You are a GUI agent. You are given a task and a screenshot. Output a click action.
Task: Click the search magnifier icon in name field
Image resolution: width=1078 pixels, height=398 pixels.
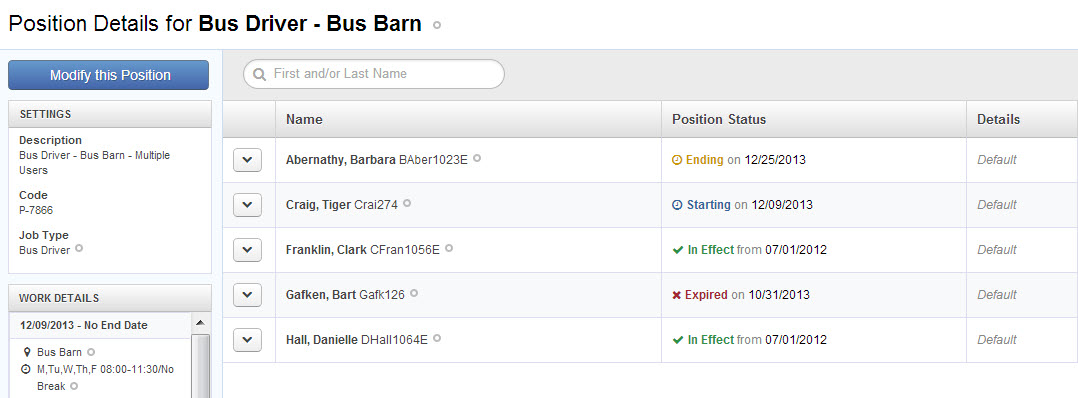click(x=259, y=74)
